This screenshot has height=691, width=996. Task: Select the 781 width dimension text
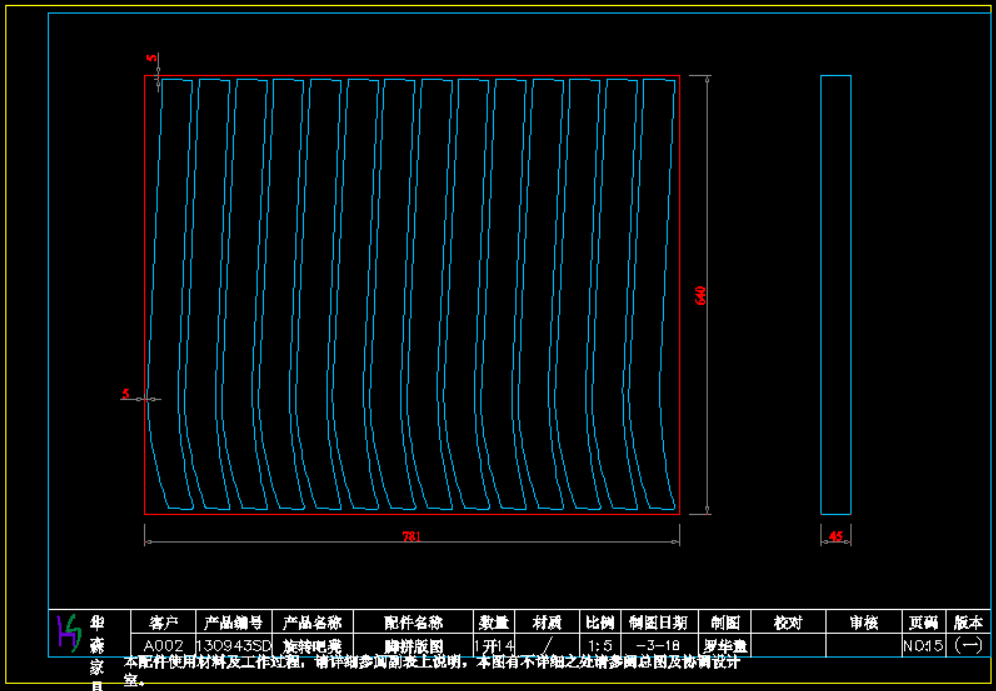tap(411, 537)
